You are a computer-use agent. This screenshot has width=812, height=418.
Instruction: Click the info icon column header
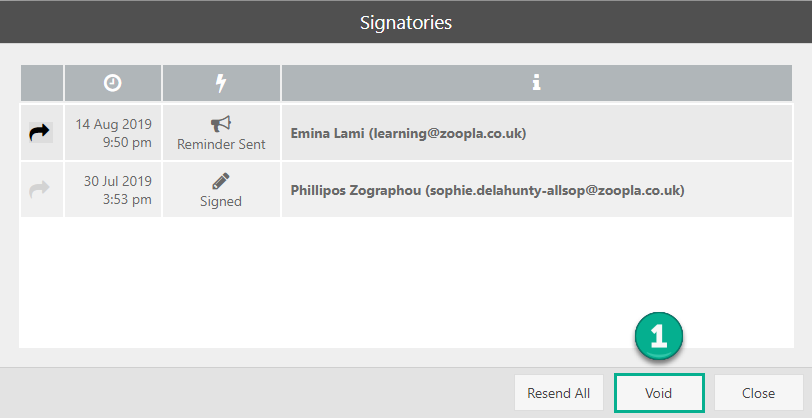click(537, 84)
